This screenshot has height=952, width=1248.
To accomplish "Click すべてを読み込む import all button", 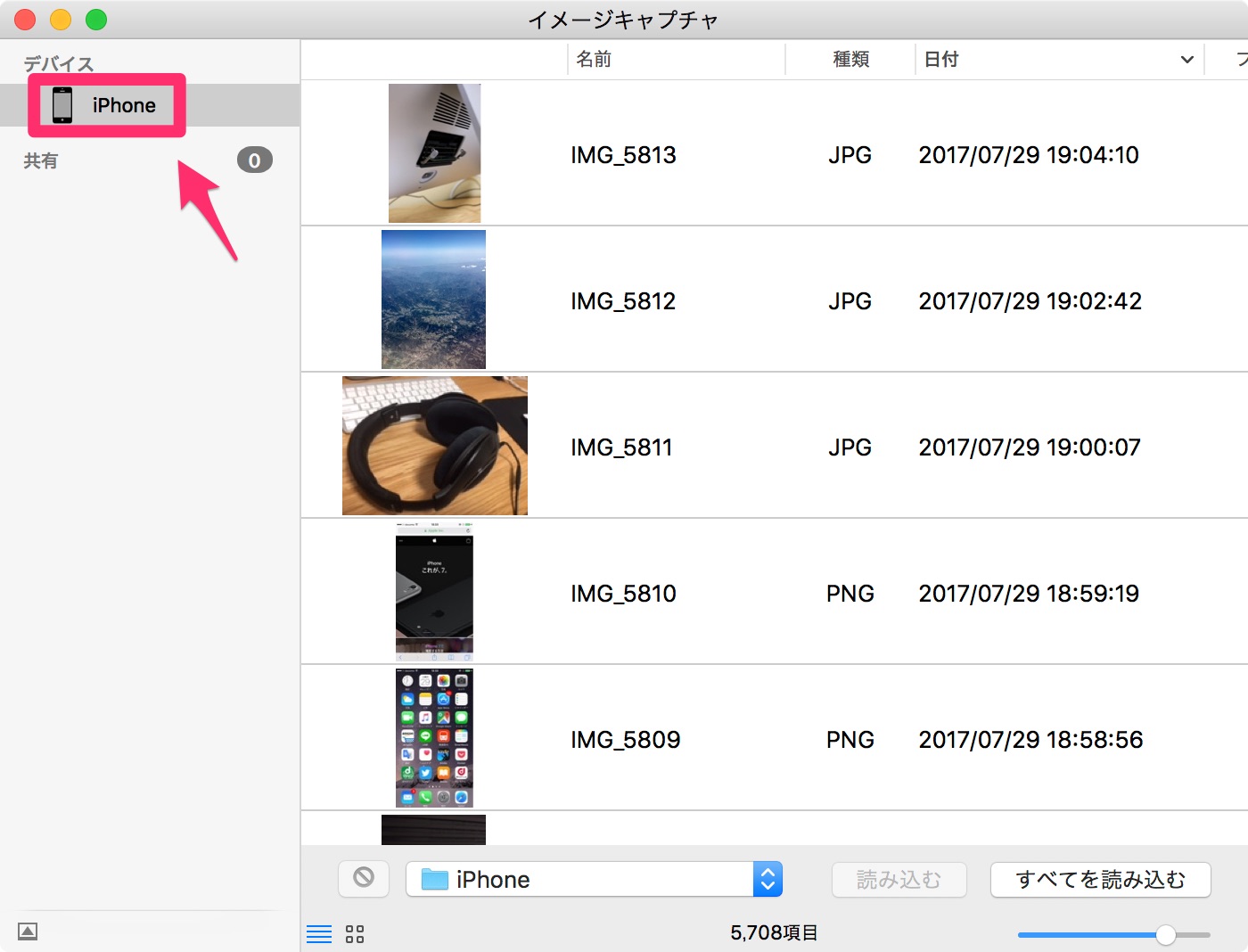I will [x=1100, y=880].
